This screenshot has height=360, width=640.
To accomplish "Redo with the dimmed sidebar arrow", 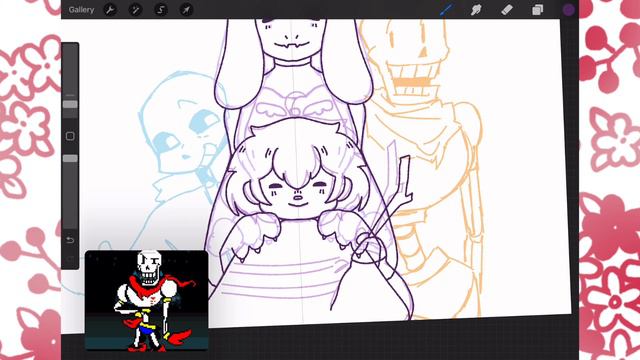I will (70, 258).
